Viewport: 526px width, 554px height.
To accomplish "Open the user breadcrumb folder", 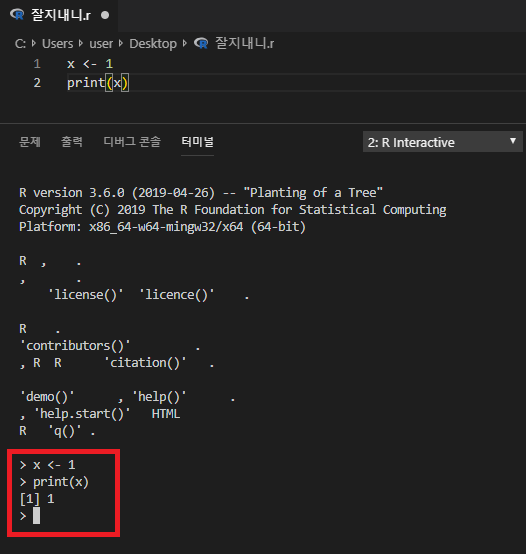I will click(101, 44).
